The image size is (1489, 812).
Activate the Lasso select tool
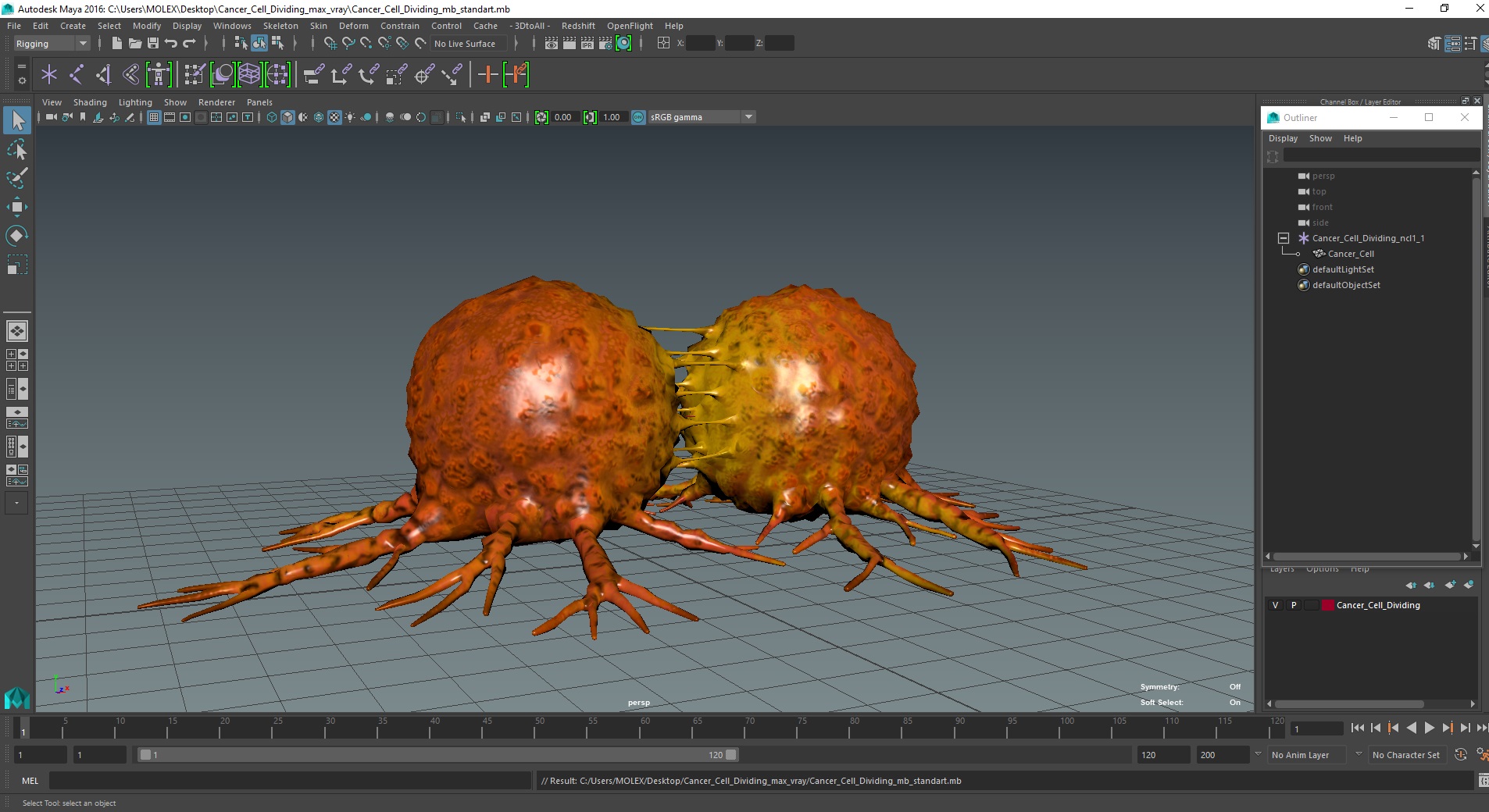point(17,149)
